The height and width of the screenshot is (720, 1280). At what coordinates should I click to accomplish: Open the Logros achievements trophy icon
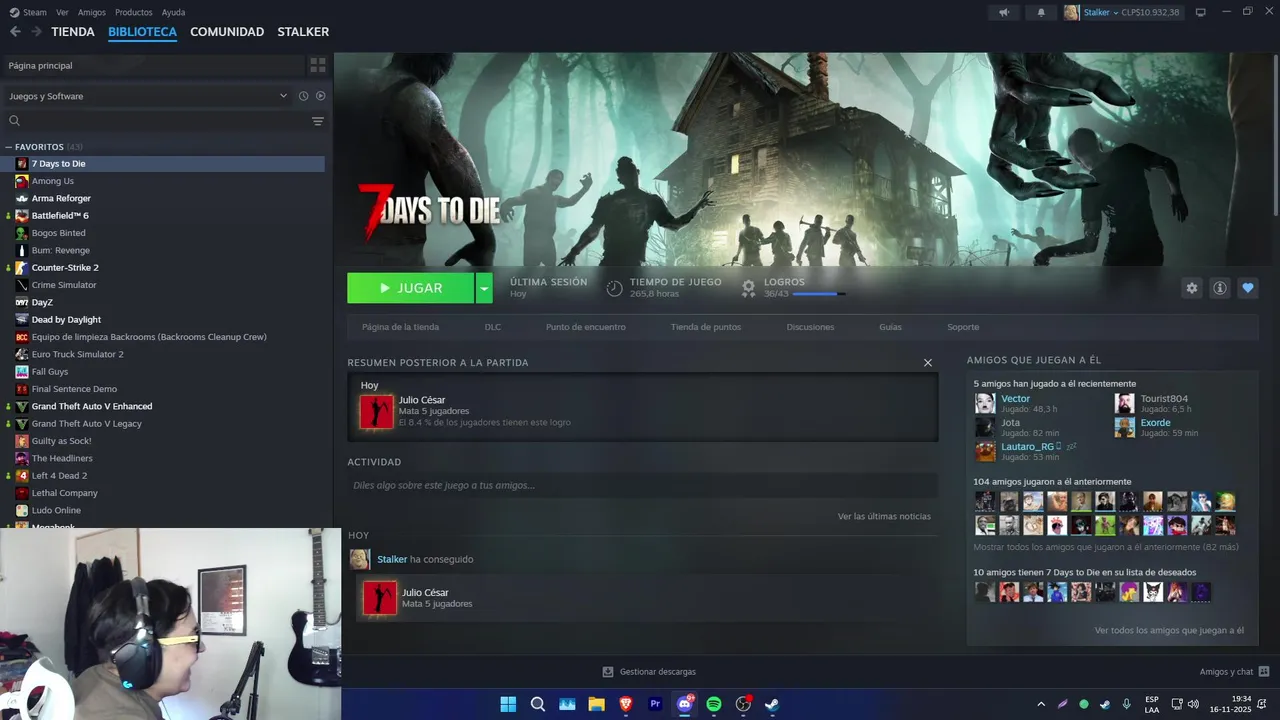click(x=748, y=288)
